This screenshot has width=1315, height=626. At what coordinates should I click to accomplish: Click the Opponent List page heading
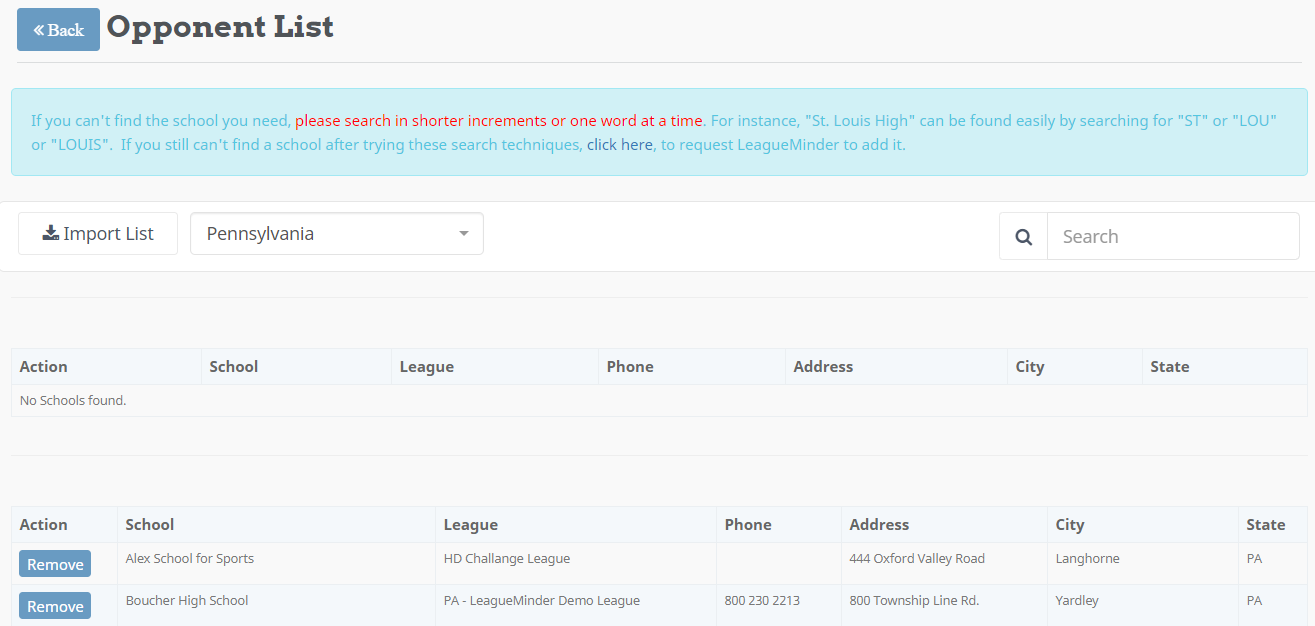pos(220,27)
